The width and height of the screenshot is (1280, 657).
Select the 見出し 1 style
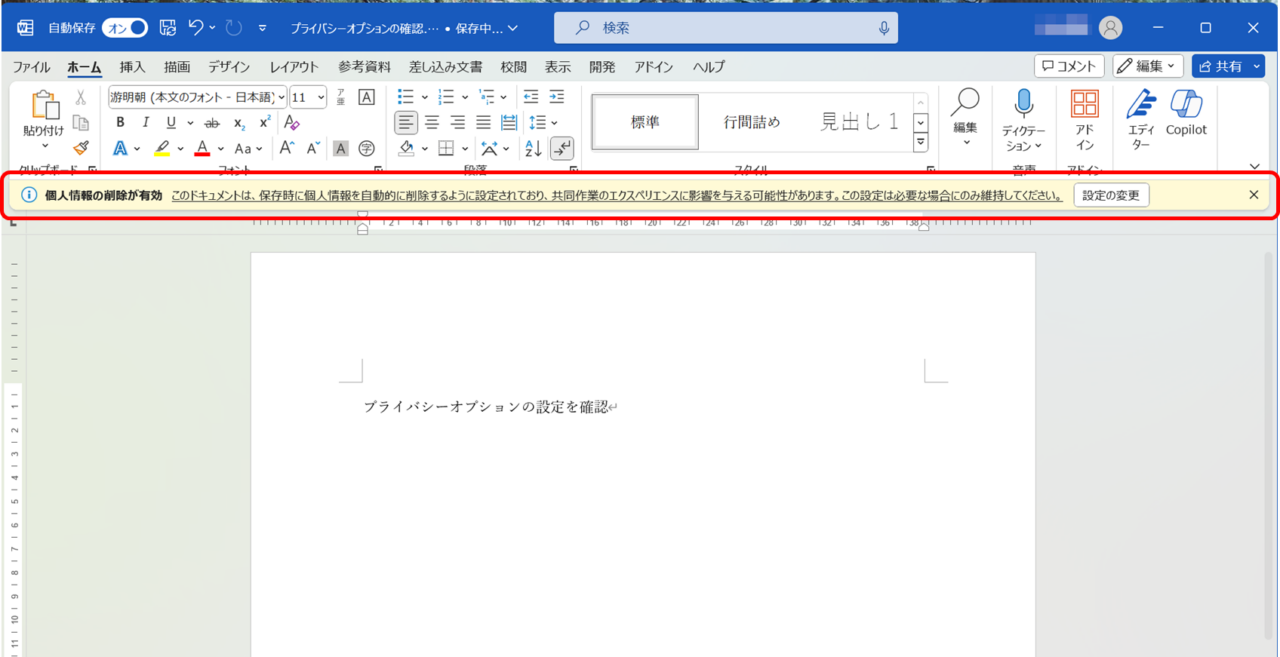[x=860, y=122]
